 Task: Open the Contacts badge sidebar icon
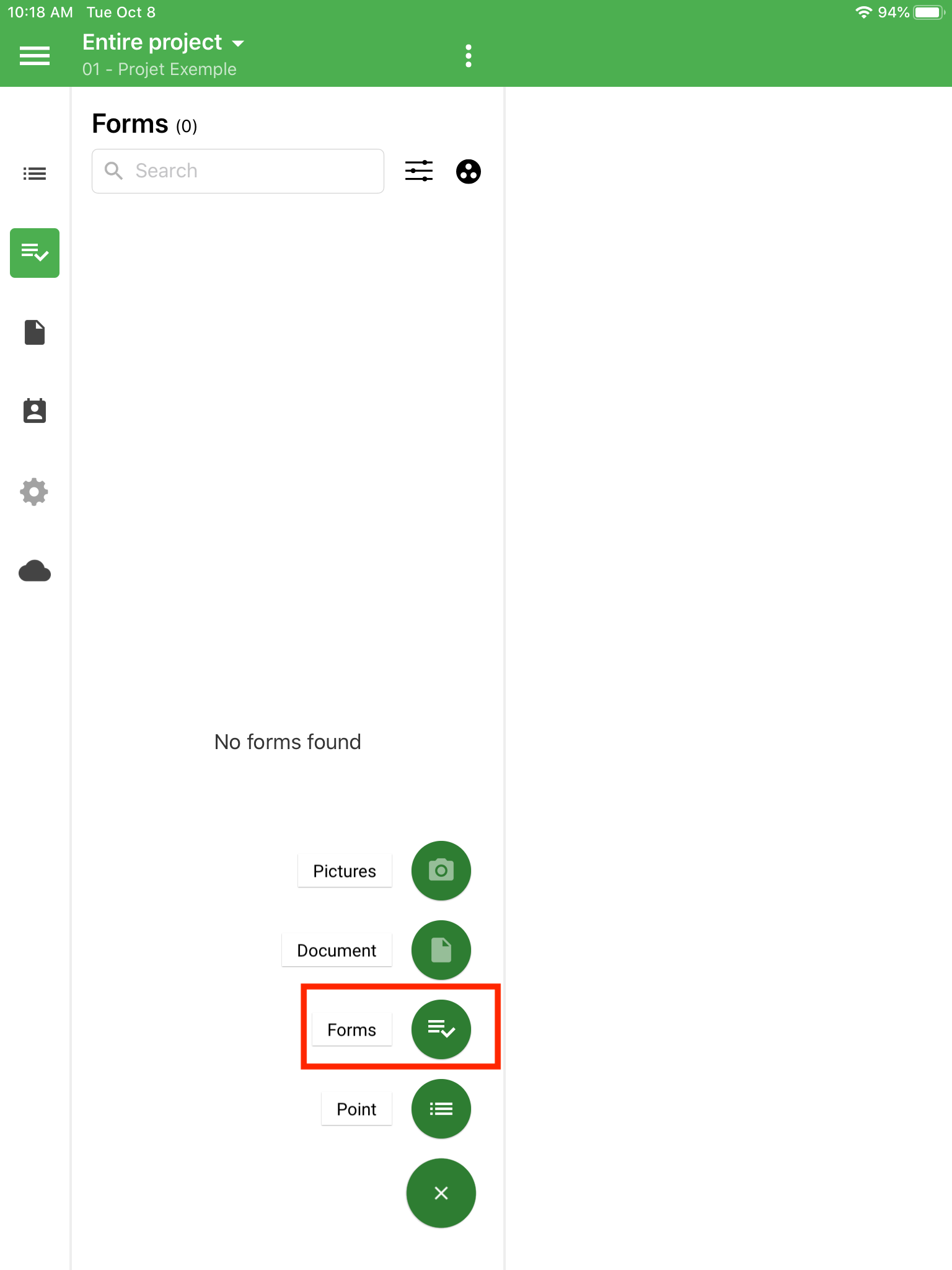pyautogui.click(x=35, y=411)
